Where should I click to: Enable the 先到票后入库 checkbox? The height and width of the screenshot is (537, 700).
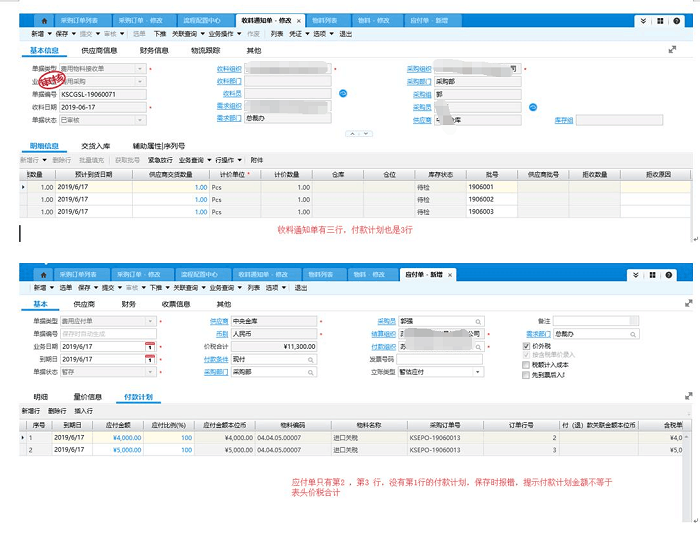(527, 375)
